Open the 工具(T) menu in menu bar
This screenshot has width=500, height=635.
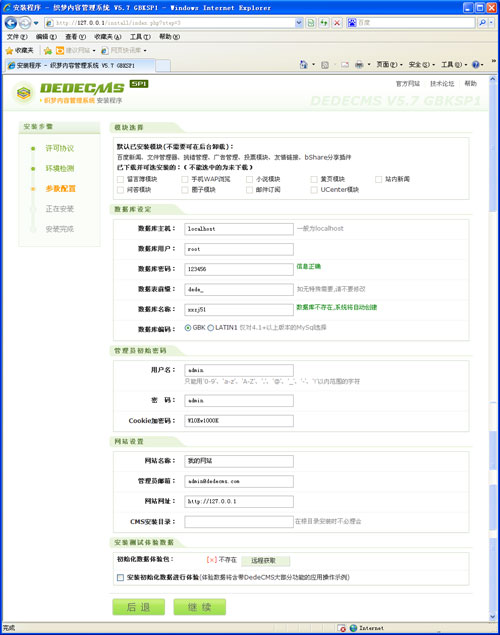(140, 37)
